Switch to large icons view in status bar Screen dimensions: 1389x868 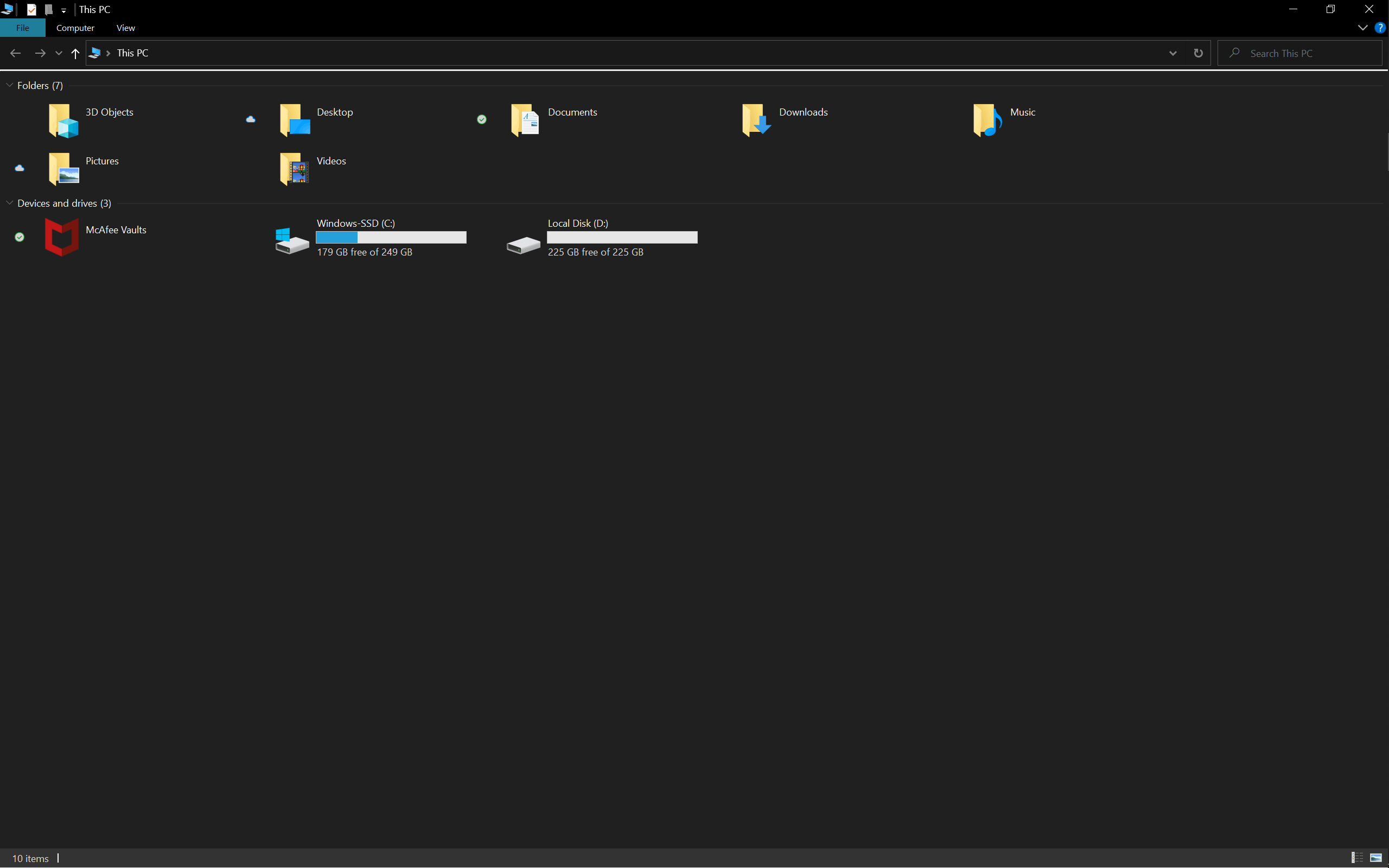coord(1376,858)
